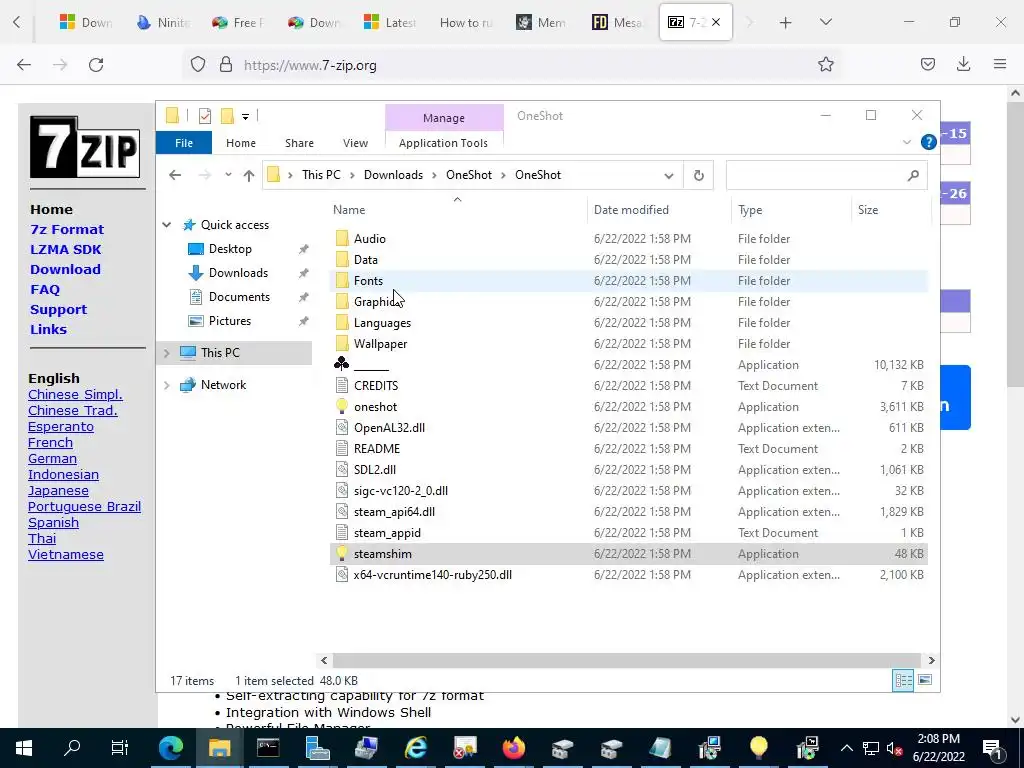Screen dimensions: 1024x768
Task: Open the Firefox application menu
Action: [x=999, y=64]
